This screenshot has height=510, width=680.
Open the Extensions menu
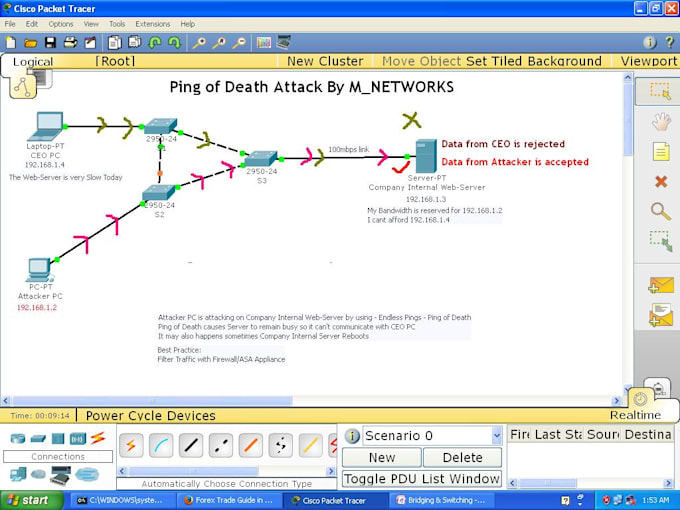[153, 24]
